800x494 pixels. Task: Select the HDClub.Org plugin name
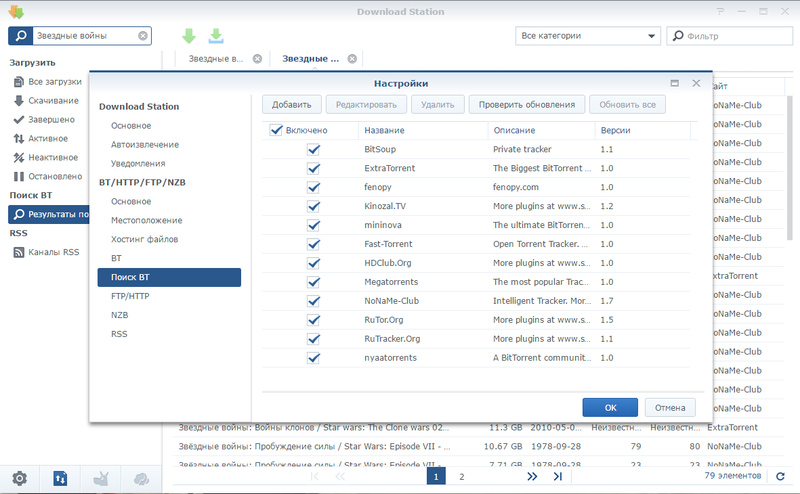point(388,263)
